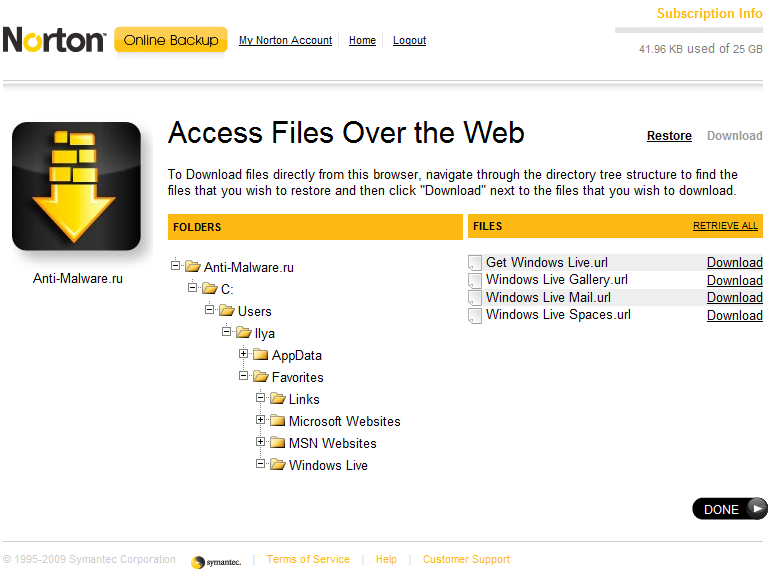Open Customer Support link

coord(466,559)
